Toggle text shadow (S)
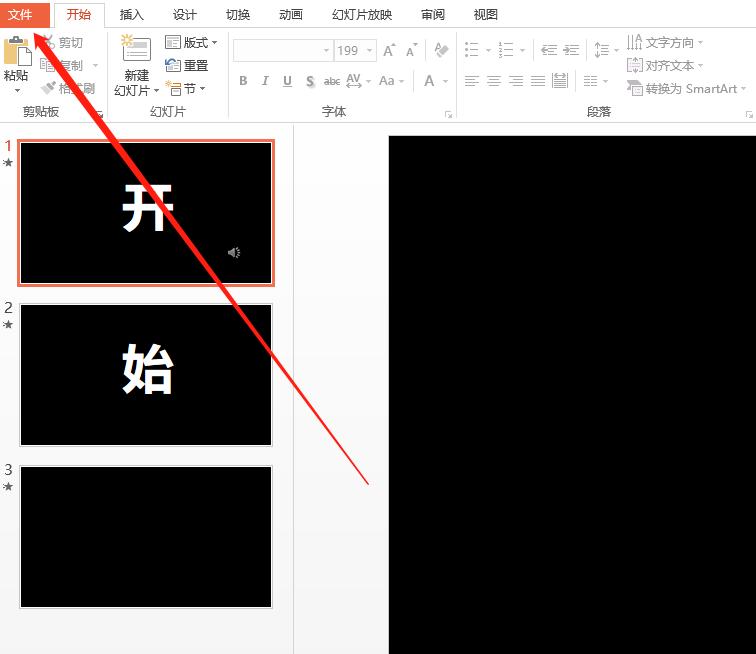The width and height of the screenshot is (756, 654). point(310,81)
